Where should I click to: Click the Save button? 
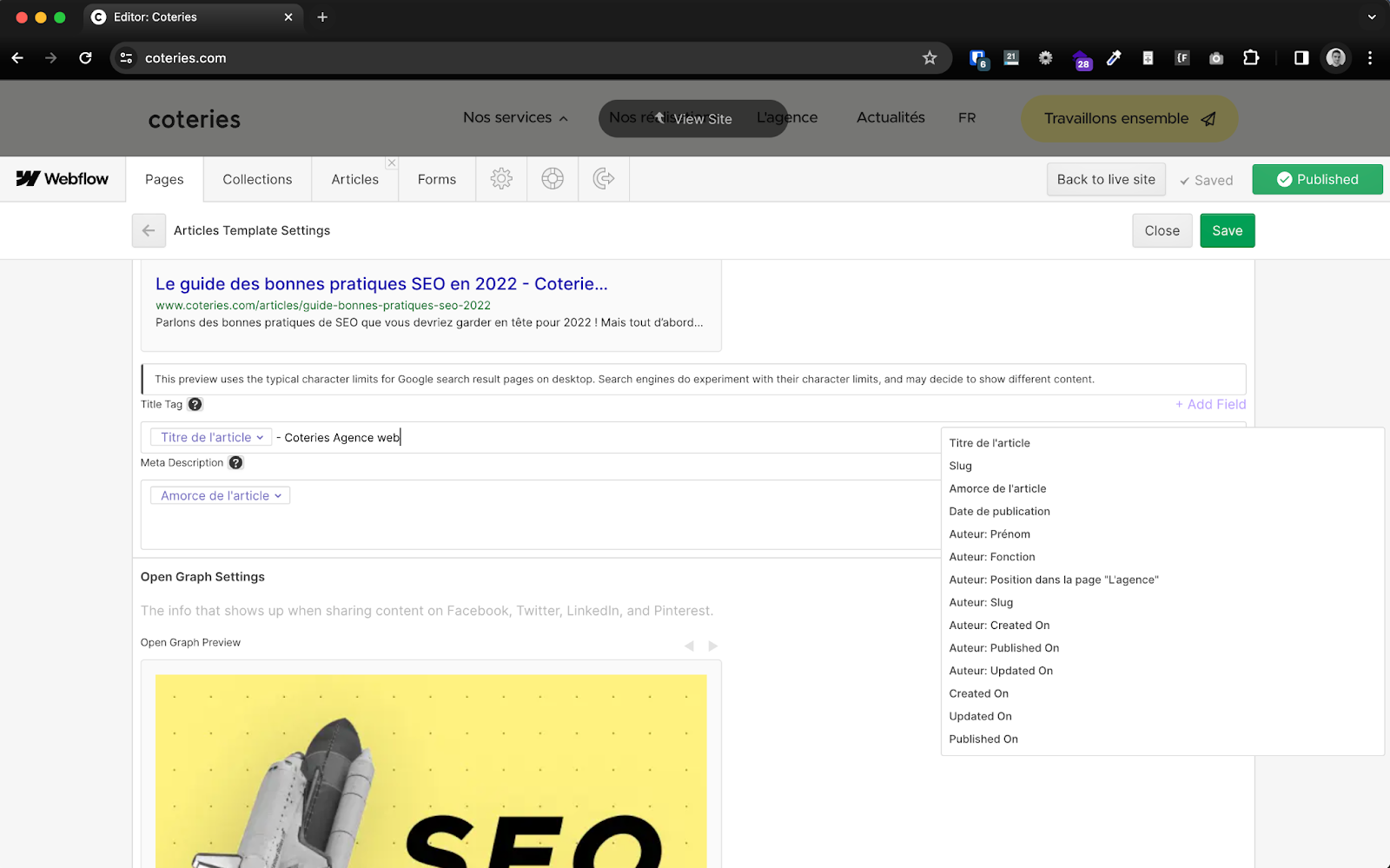[1228, 230]
